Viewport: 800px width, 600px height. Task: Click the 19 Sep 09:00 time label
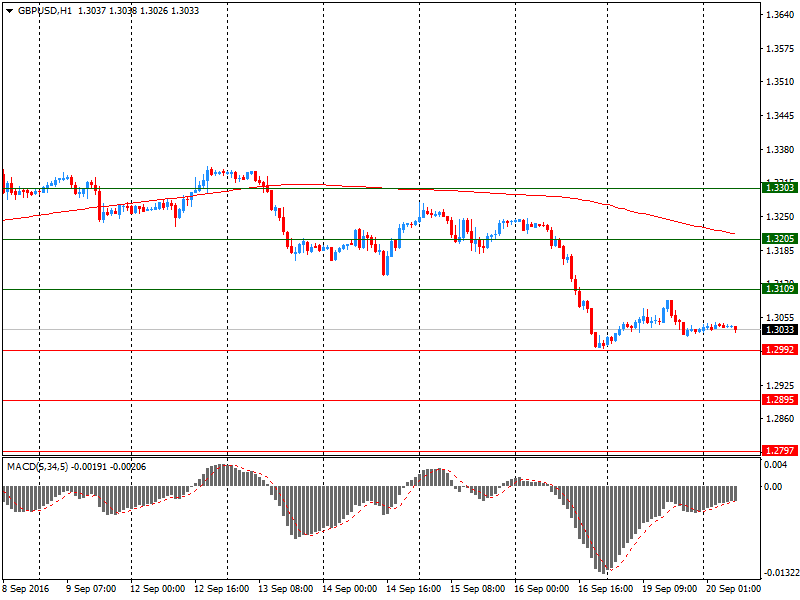669,589
